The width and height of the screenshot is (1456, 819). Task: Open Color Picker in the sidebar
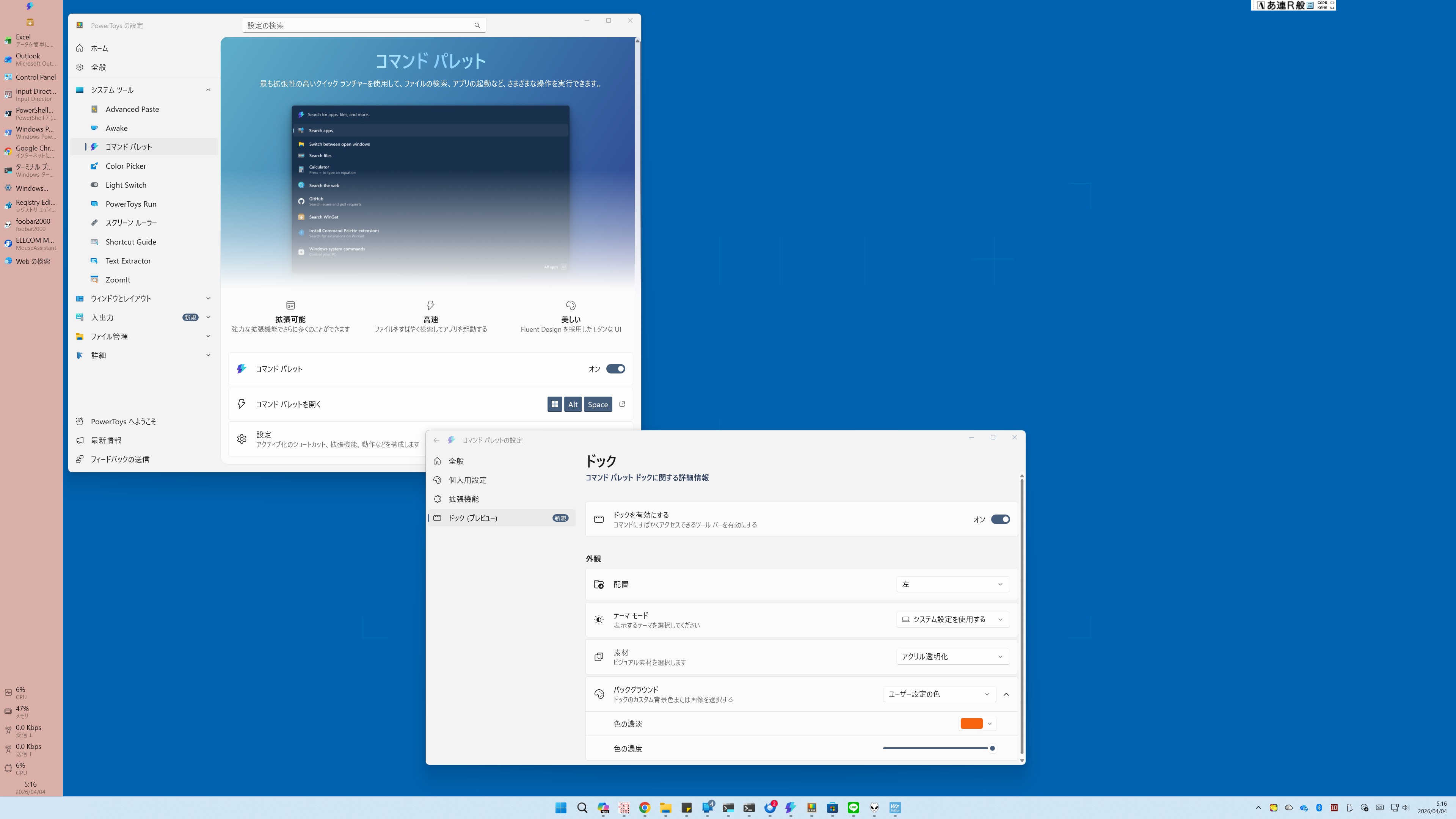pos(126,166)
